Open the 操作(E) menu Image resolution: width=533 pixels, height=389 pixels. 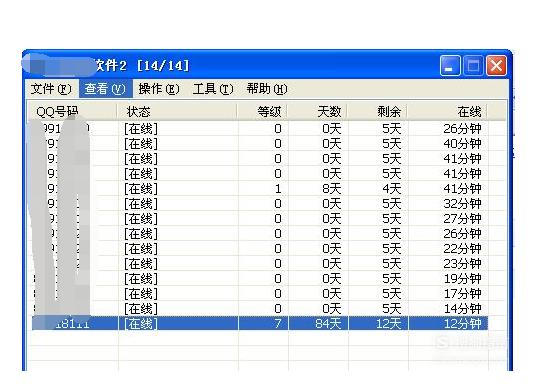[x=159, y=89]
